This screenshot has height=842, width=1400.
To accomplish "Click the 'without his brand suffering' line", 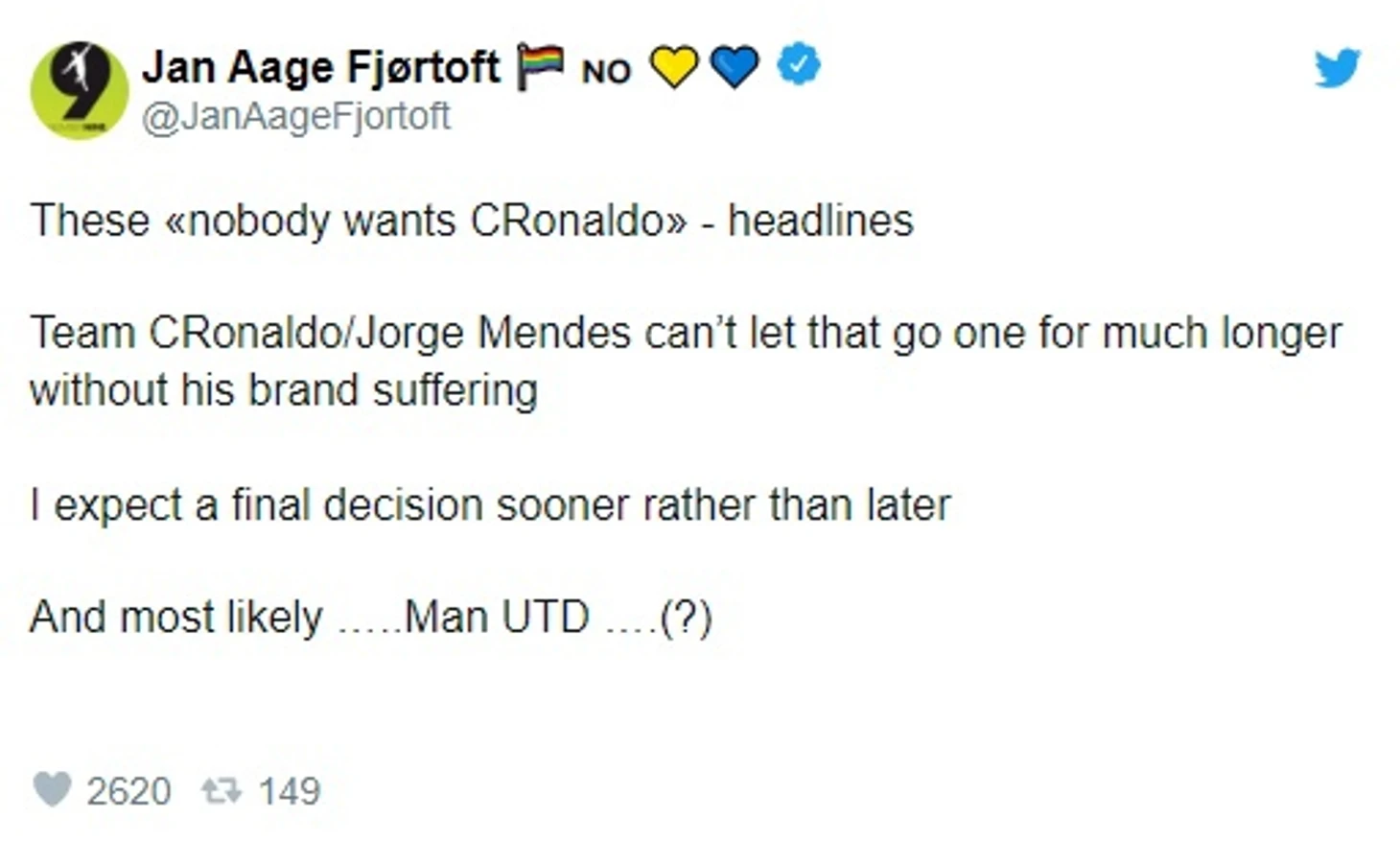I will click(284, 390).
